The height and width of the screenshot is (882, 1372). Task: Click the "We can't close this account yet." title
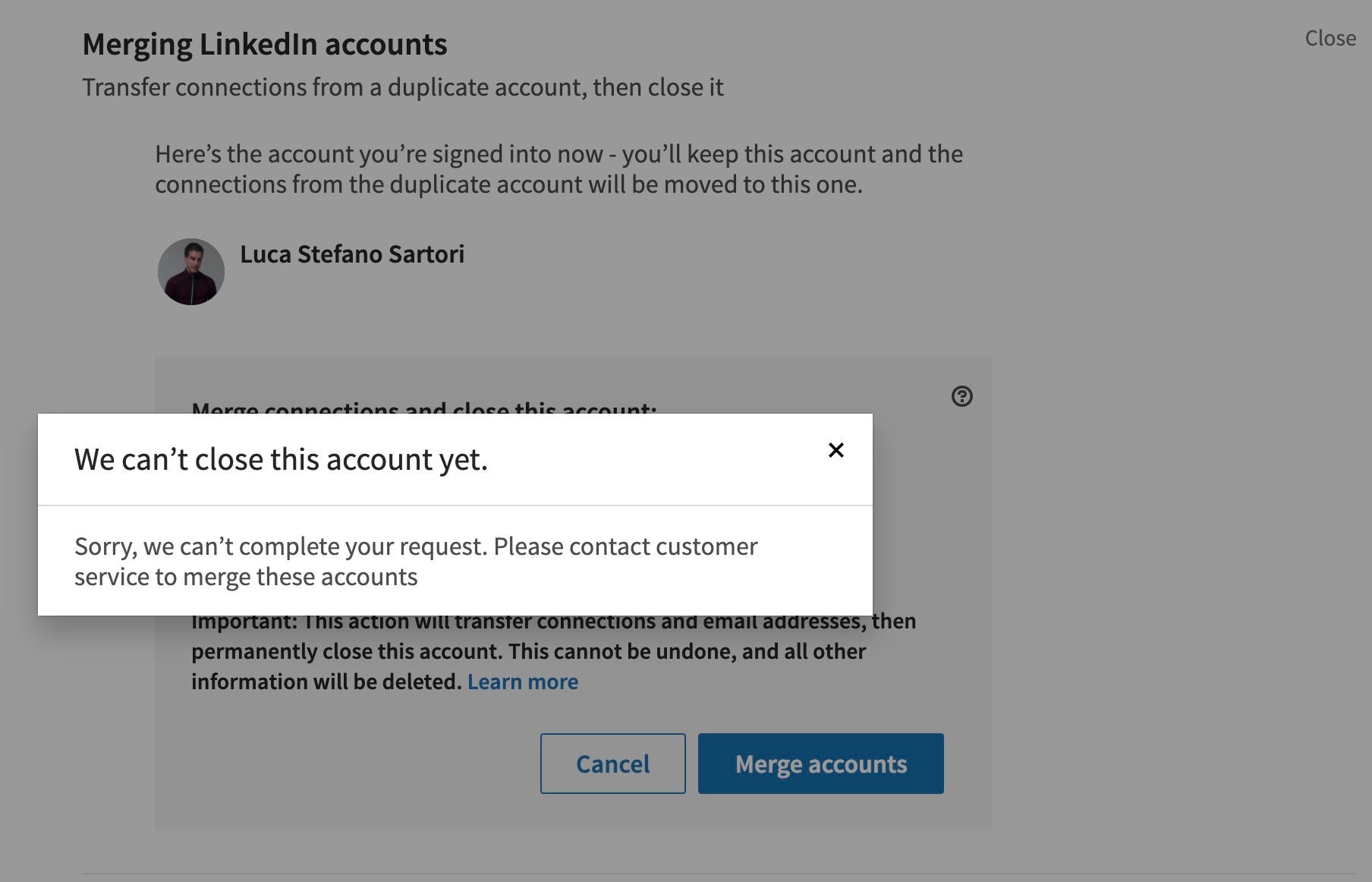coord(281,460)
